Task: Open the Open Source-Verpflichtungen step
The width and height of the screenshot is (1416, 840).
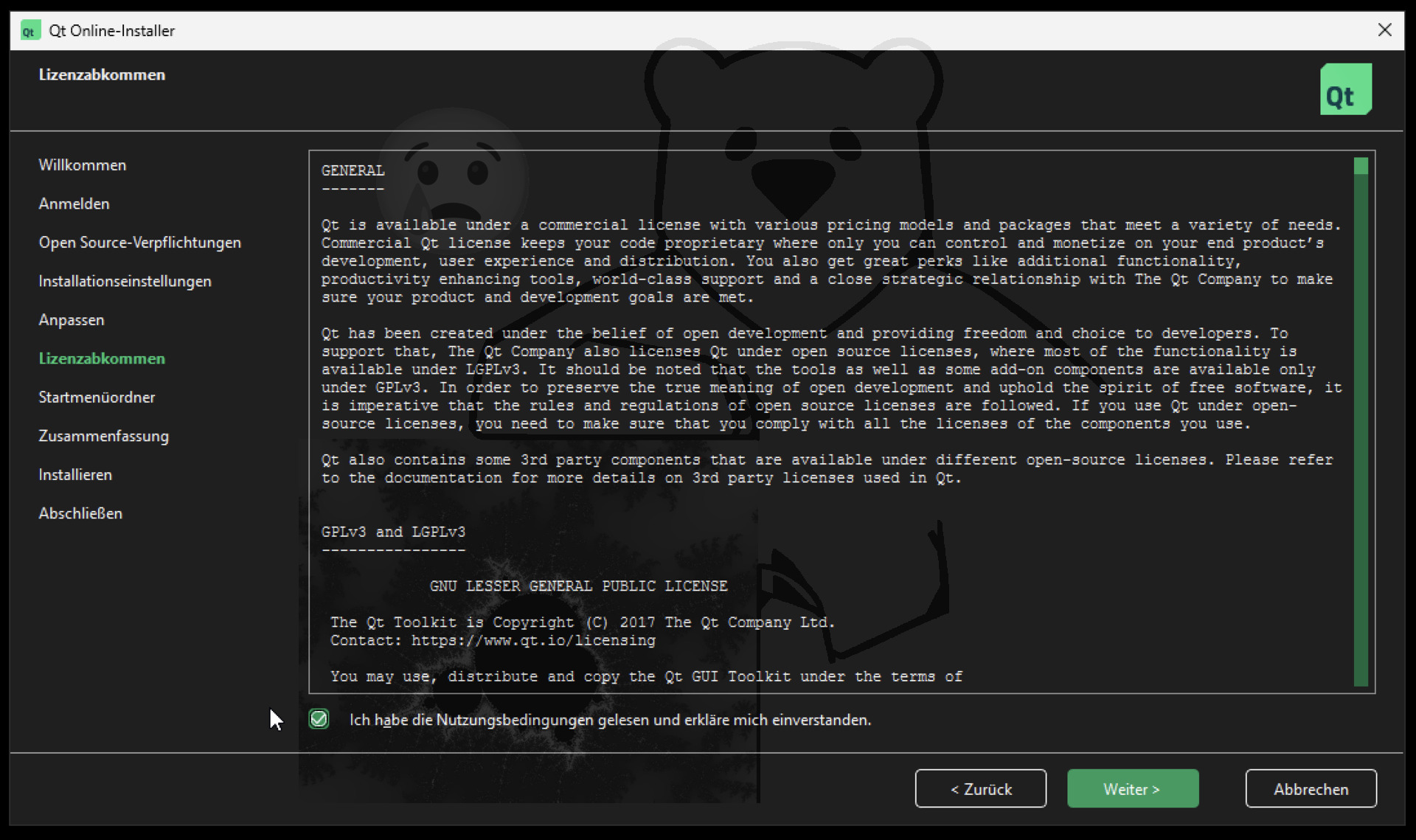Action: pyautogui.click(x=140, y=243)
